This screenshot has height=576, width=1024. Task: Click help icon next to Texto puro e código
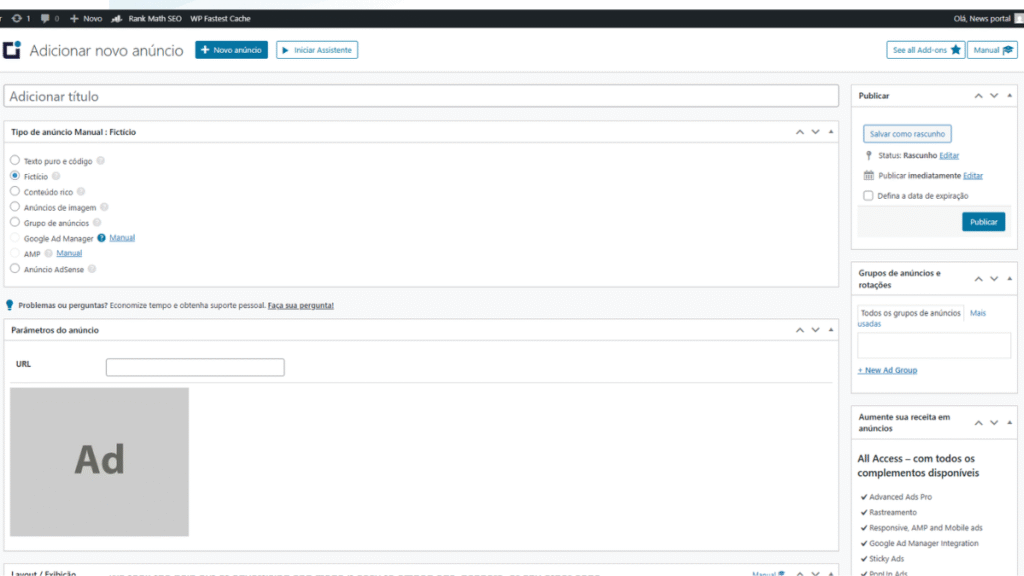tap(101, 161)
